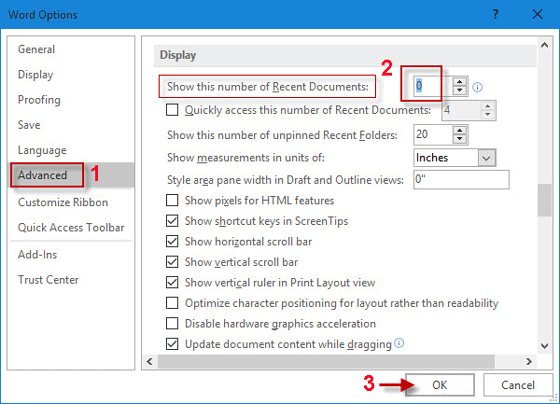
Task: Click the horizontal scrollbar right arrow
Action: 529,361
